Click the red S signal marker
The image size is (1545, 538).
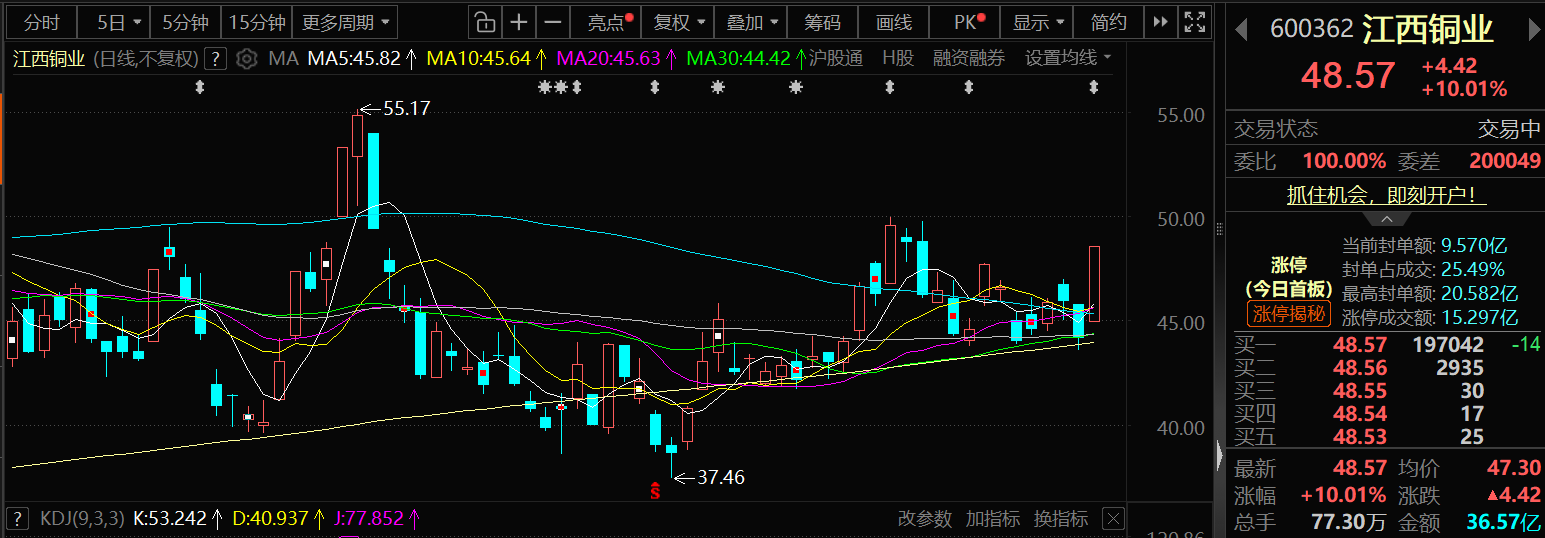[x=655, y=489]
